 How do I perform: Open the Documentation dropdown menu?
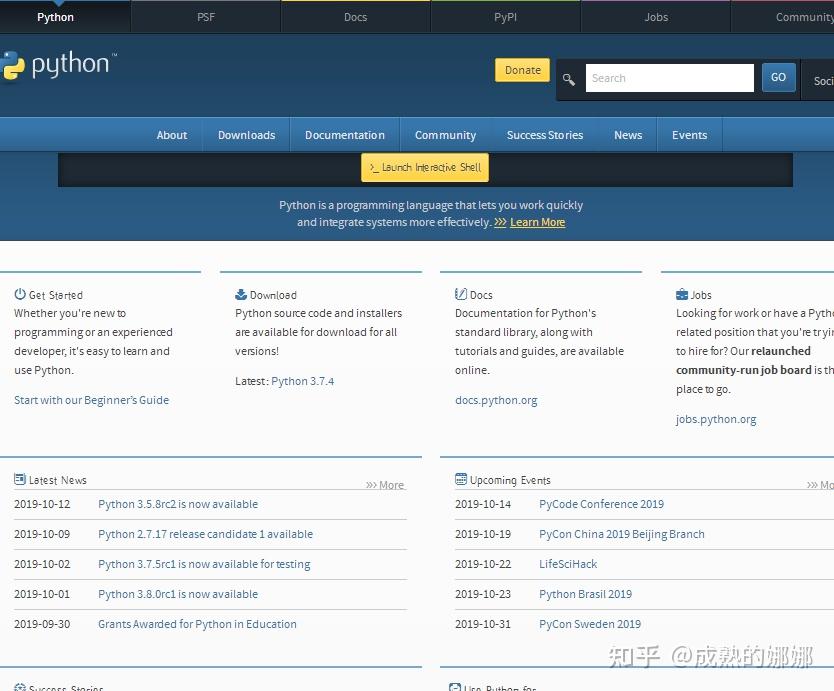[344, 134]
